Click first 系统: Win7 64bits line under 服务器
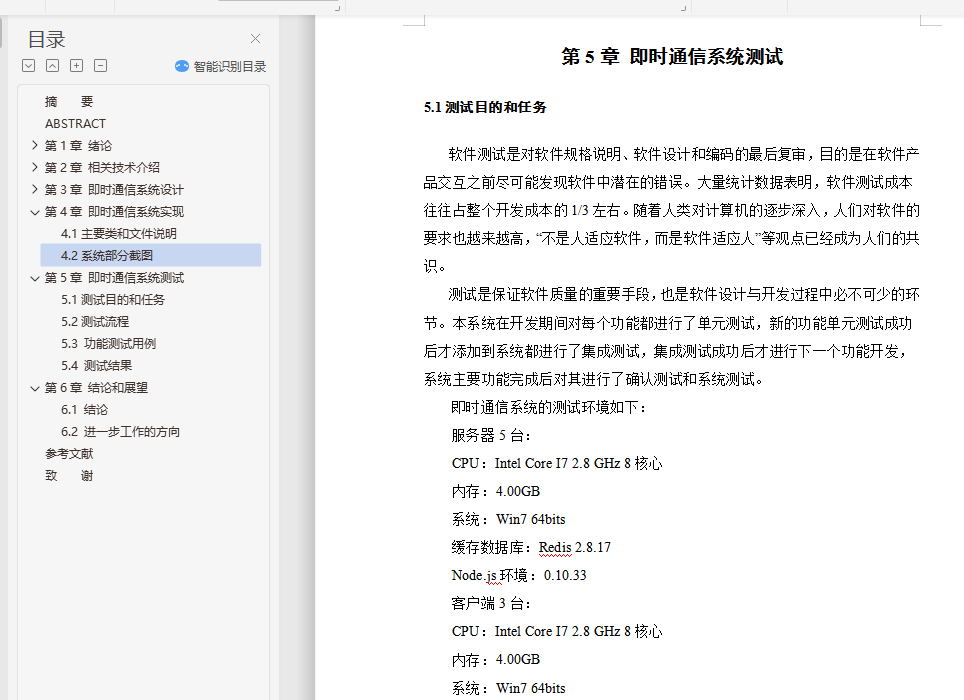The height and width of the screenshot is (700, 964). coord(508,519)
